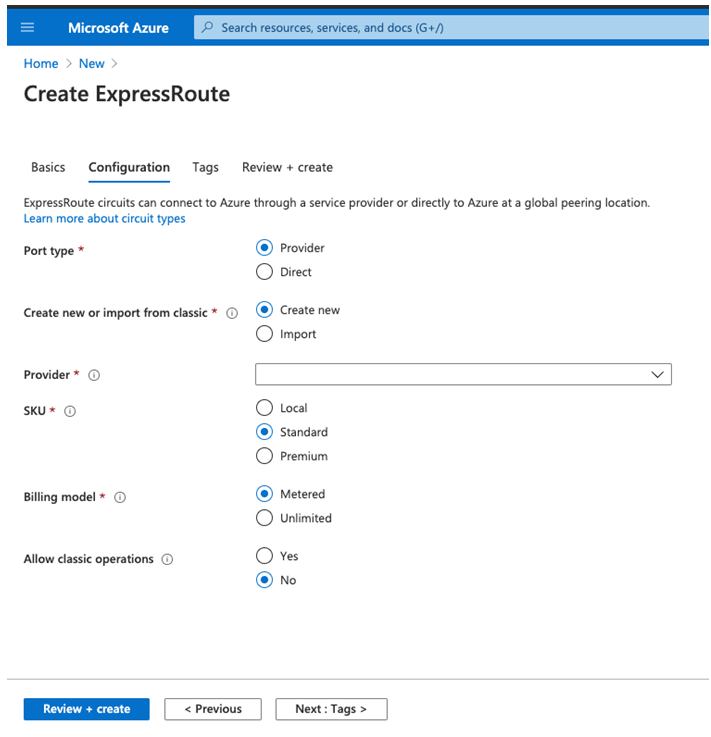Image resolution: width=711 pixels, height=737 pixels.
Task: Select the Local SKU
Action: click(264, 408)
